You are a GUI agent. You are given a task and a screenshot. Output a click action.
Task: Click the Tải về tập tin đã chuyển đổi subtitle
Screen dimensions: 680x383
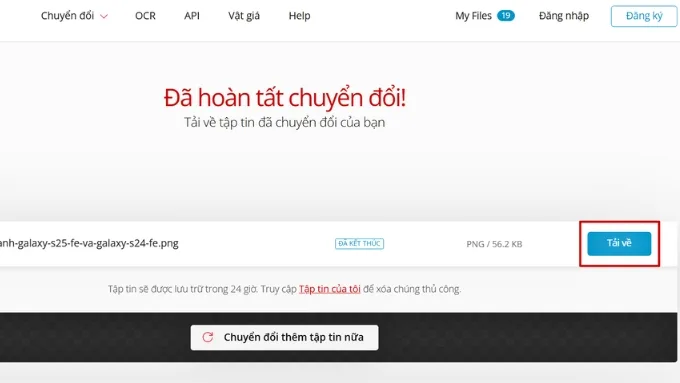coord(284,122)
